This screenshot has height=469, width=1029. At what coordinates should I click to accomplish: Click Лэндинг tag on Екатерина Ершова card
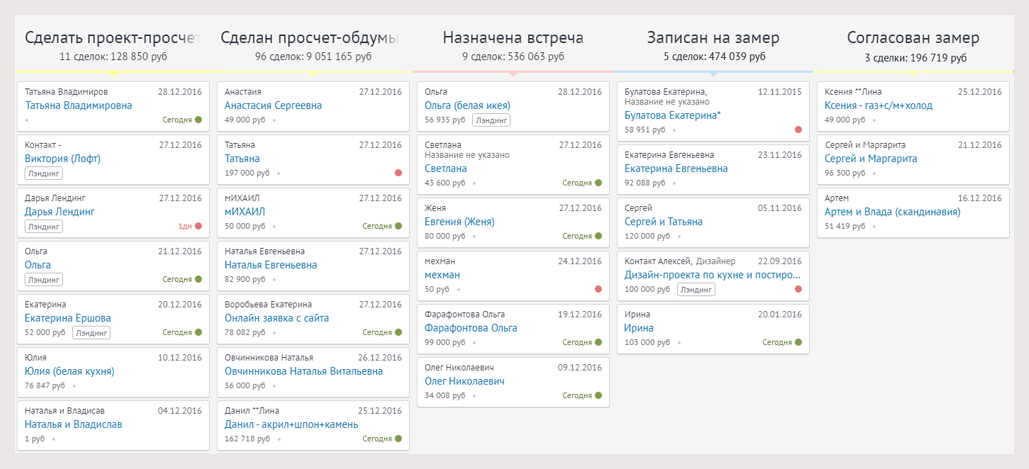tap(91, 332)
